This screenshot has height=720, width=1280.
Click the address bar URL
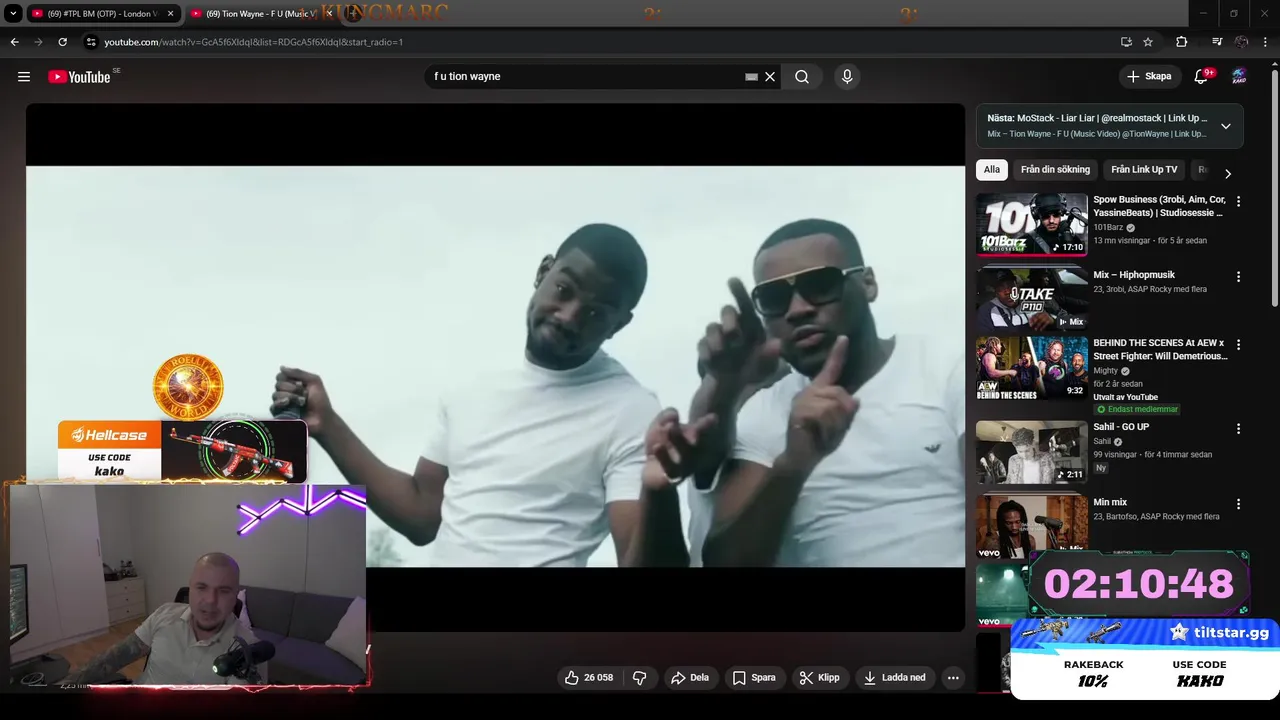254,42
